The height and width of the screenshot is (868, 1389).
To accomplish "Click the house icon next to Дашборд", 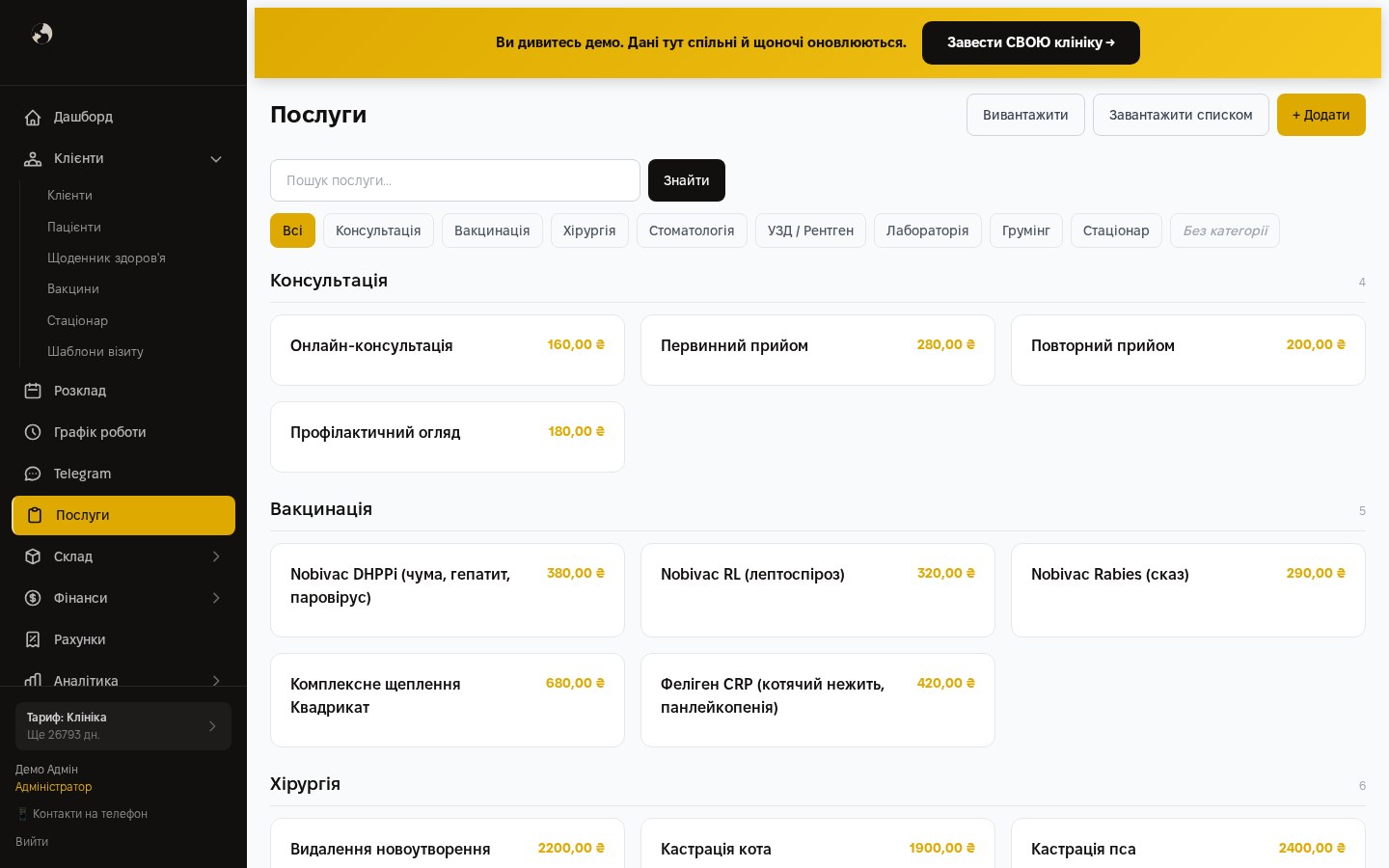I will click(x=33, y=117).
